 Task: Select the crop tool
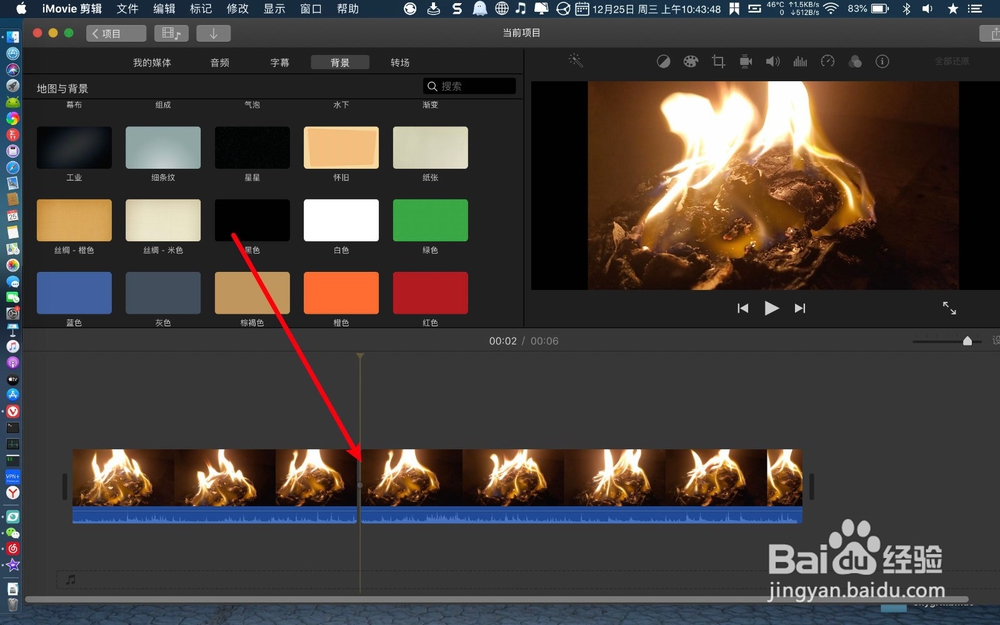pos(718,62)
